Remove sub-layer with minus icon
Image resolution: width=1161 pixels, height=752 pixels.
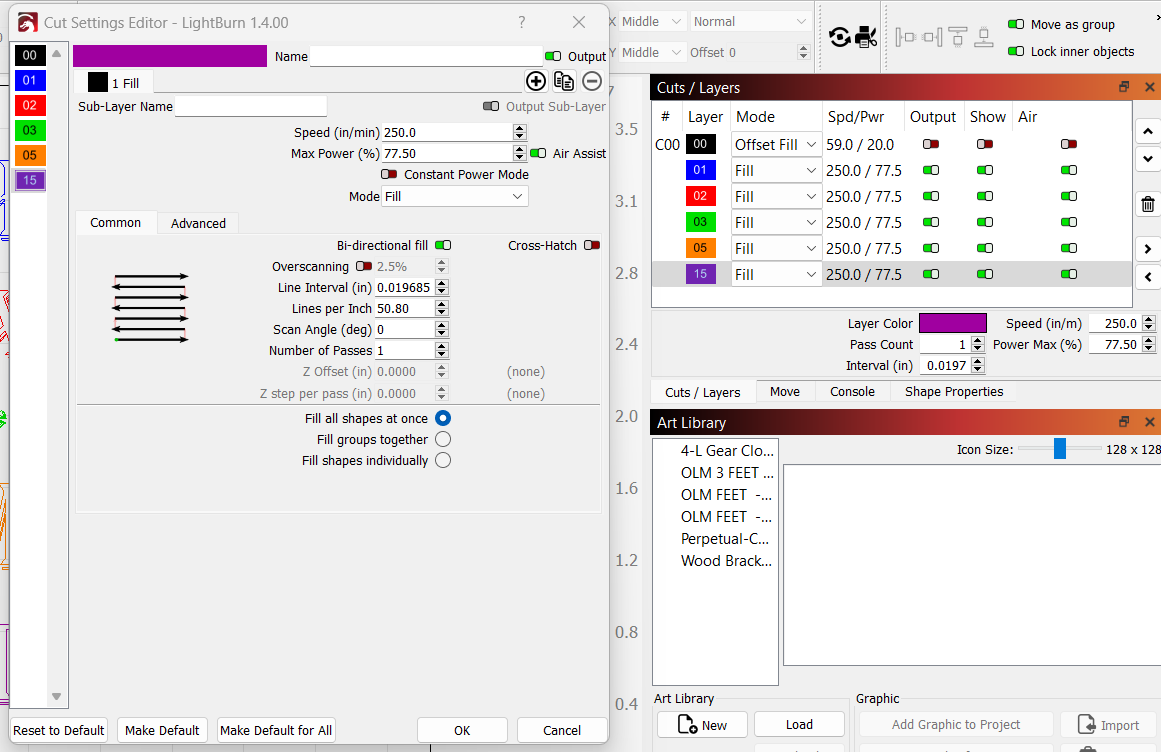click(x=592, y=81)
